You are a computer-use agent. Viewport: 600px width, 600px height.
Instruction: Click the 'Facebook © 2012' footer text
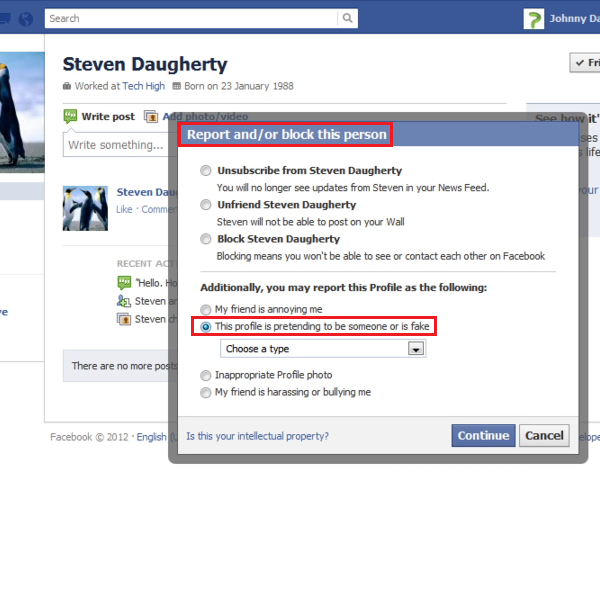89,437
